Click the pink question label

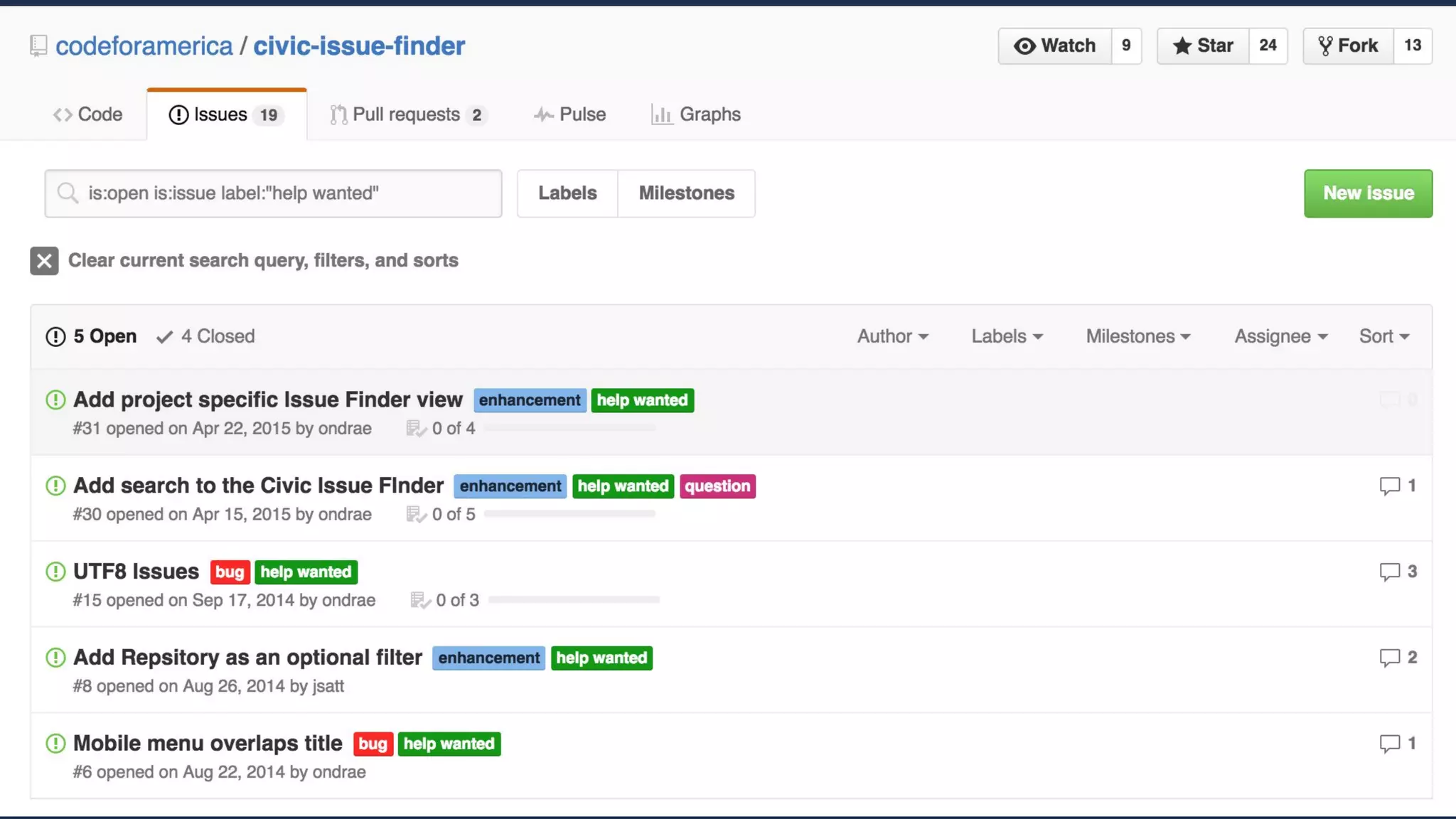click(717, 486)
